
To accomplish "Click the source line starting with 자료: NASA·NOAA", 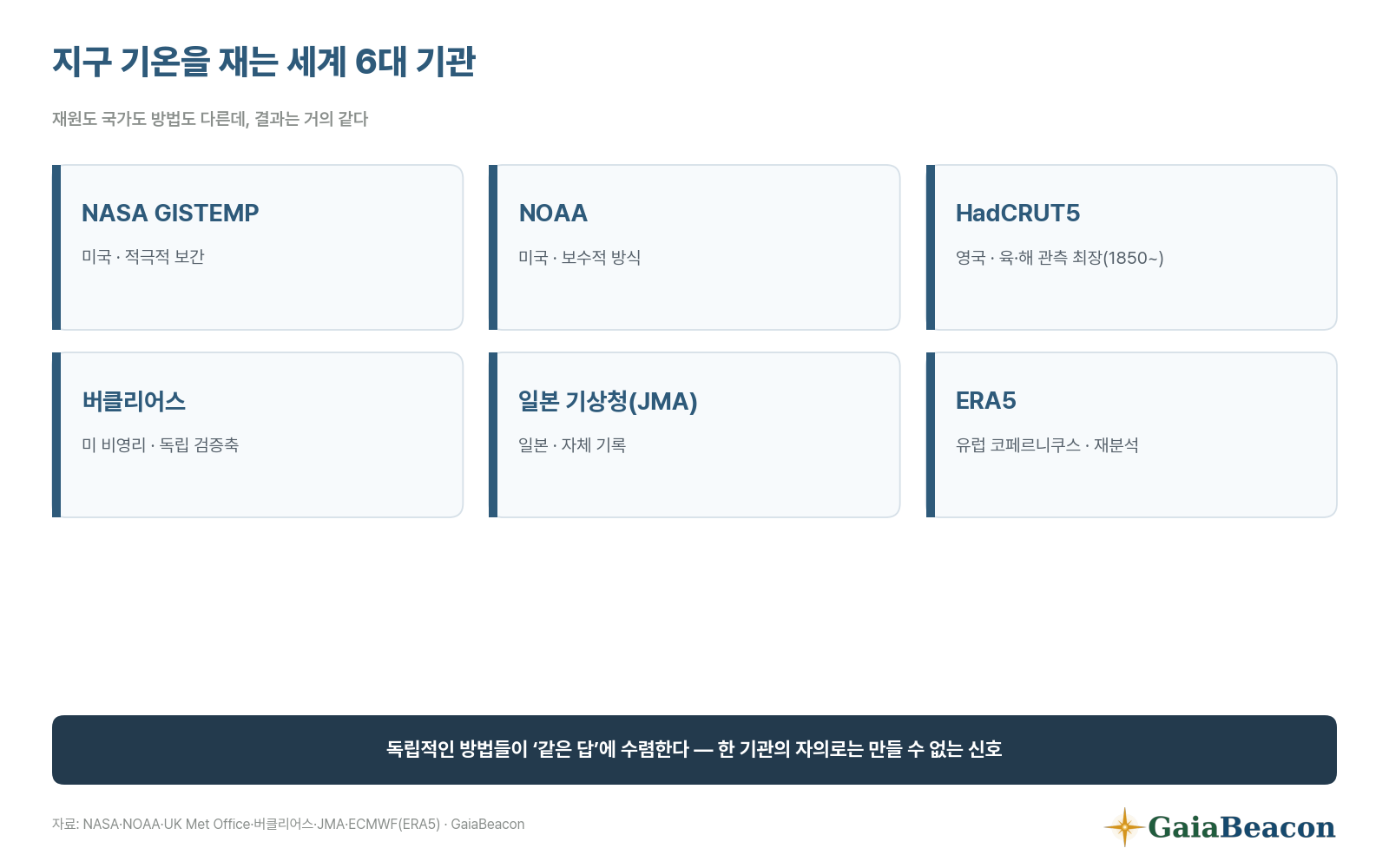I will [x=288, y=824].
